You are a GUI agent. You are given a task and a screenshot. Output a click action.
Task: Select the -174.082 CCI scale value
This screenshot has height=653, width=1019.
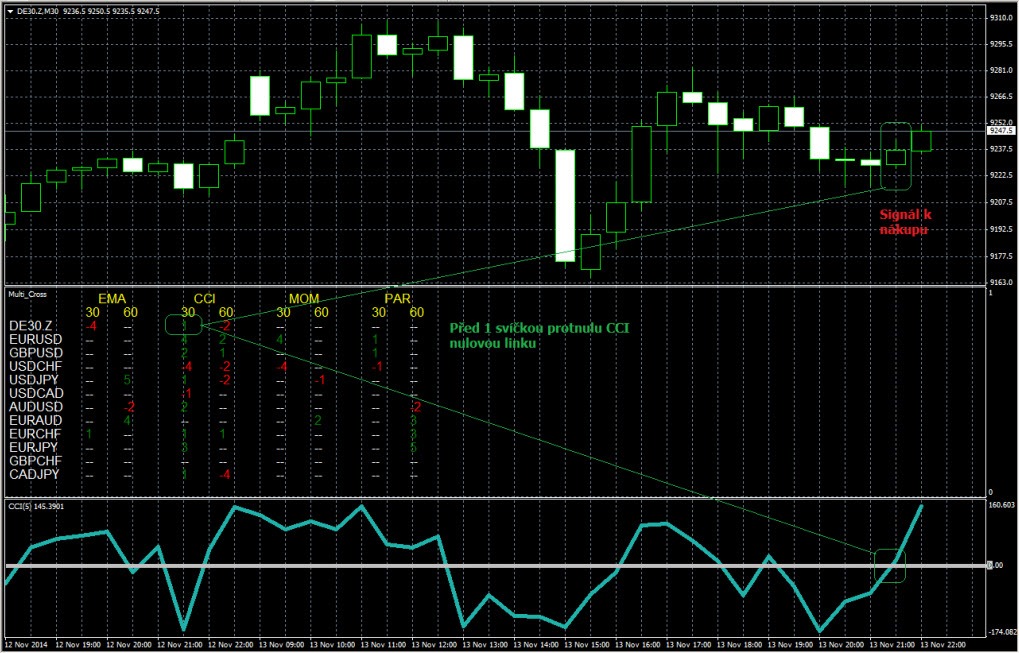point(1003,632)
